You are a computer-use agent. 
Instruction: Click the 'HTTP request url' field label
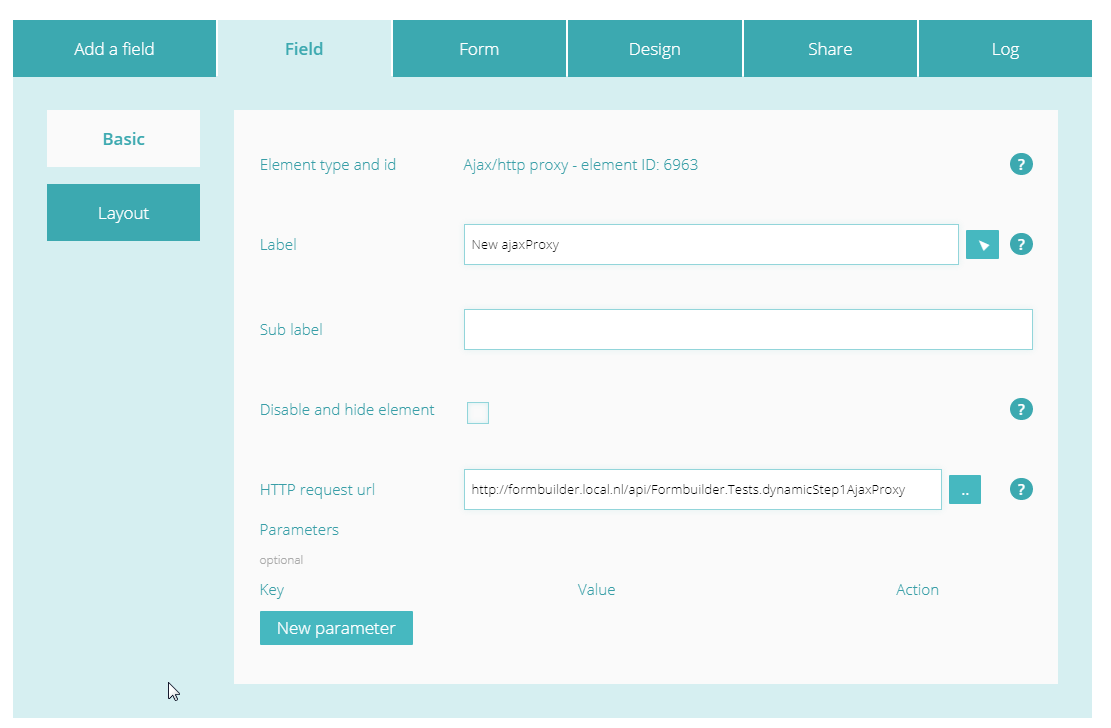coord(317,490)
